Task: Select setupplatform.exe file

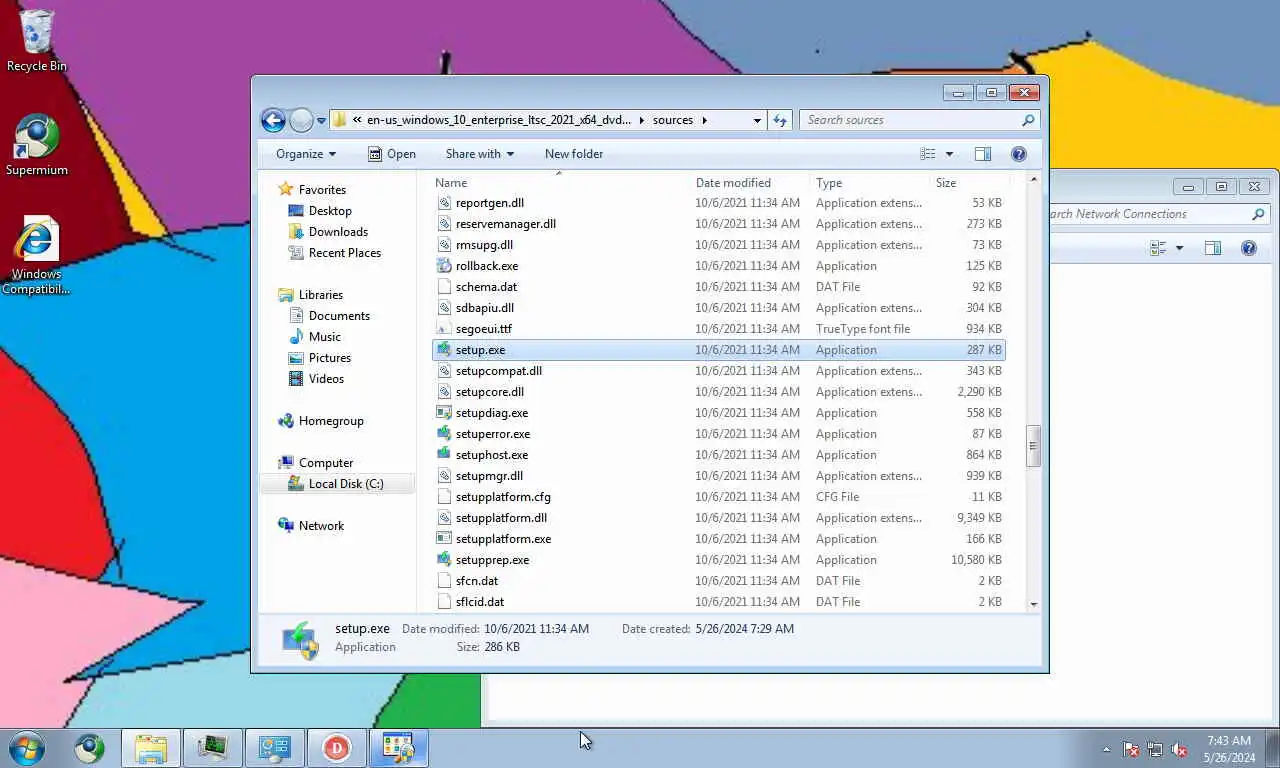Action: pyautogui.click(x=718, y=539)
